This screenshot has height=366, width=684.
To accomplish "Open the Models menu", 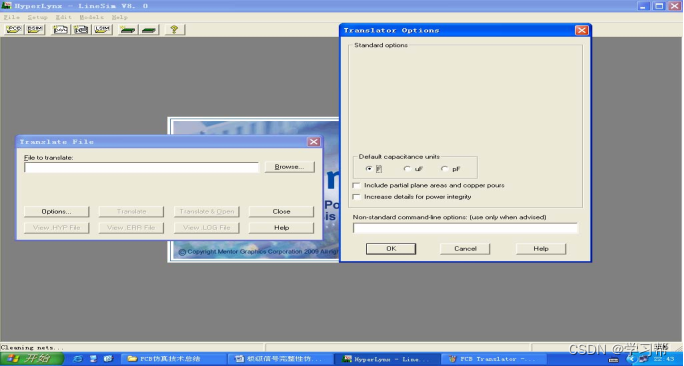I will (x=91, y=17).
